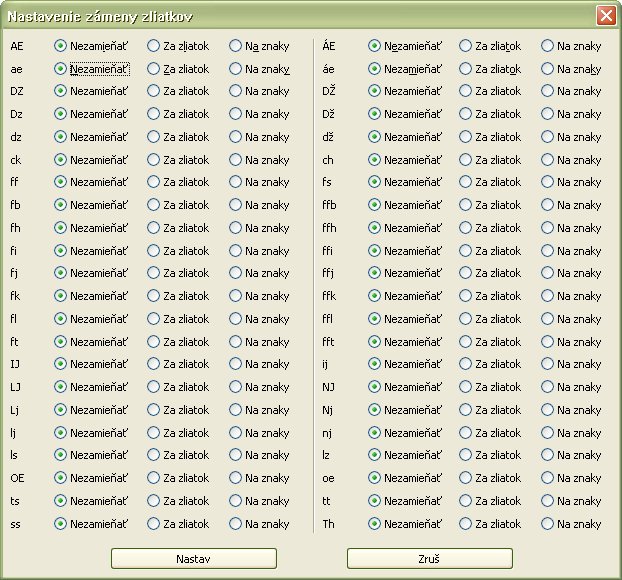
Task: Click the 'Nj' ligature label
Action: (328, 410)
